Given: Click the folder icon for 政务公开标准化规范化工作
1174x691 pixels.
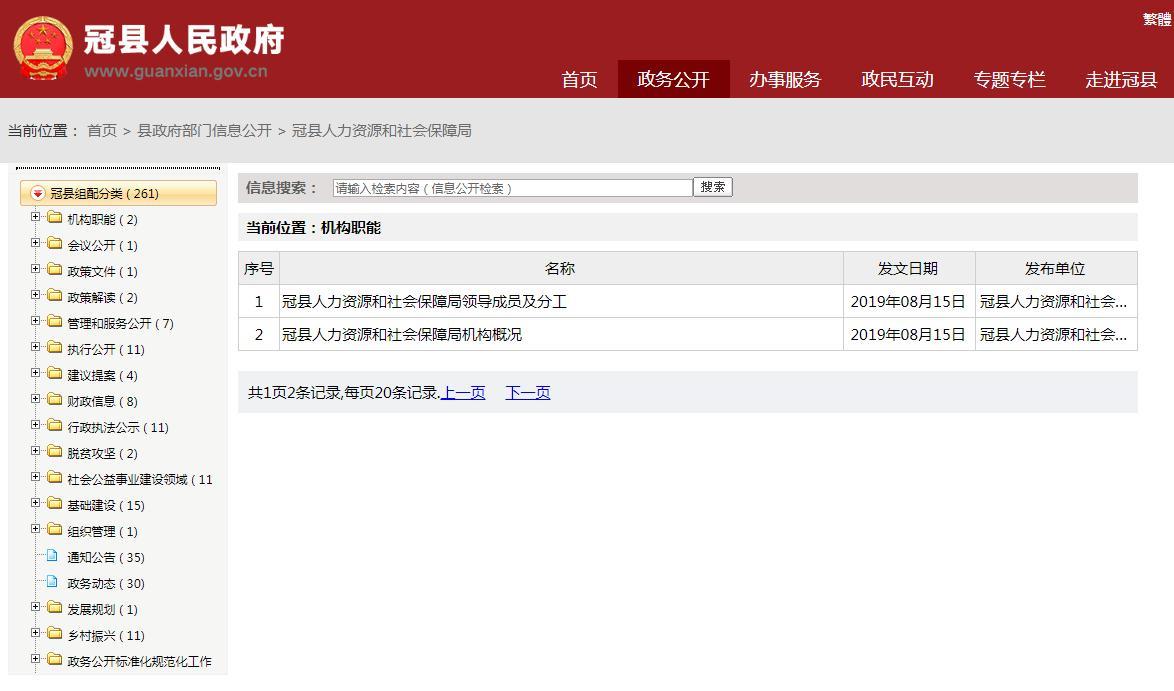Looking at the screenshot, I should pos(55,660).
